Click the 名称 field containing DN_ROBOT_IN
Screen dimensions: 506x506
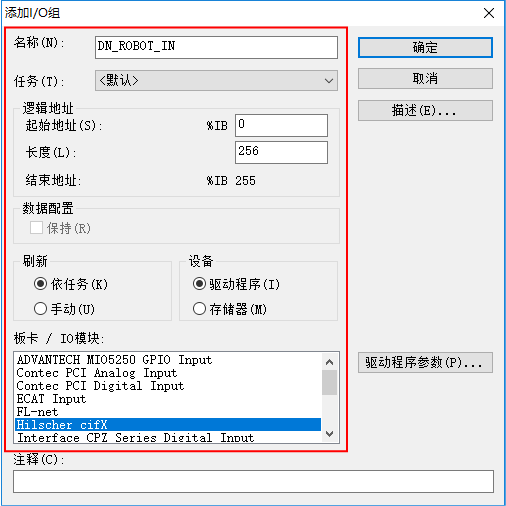pos(216,47)
